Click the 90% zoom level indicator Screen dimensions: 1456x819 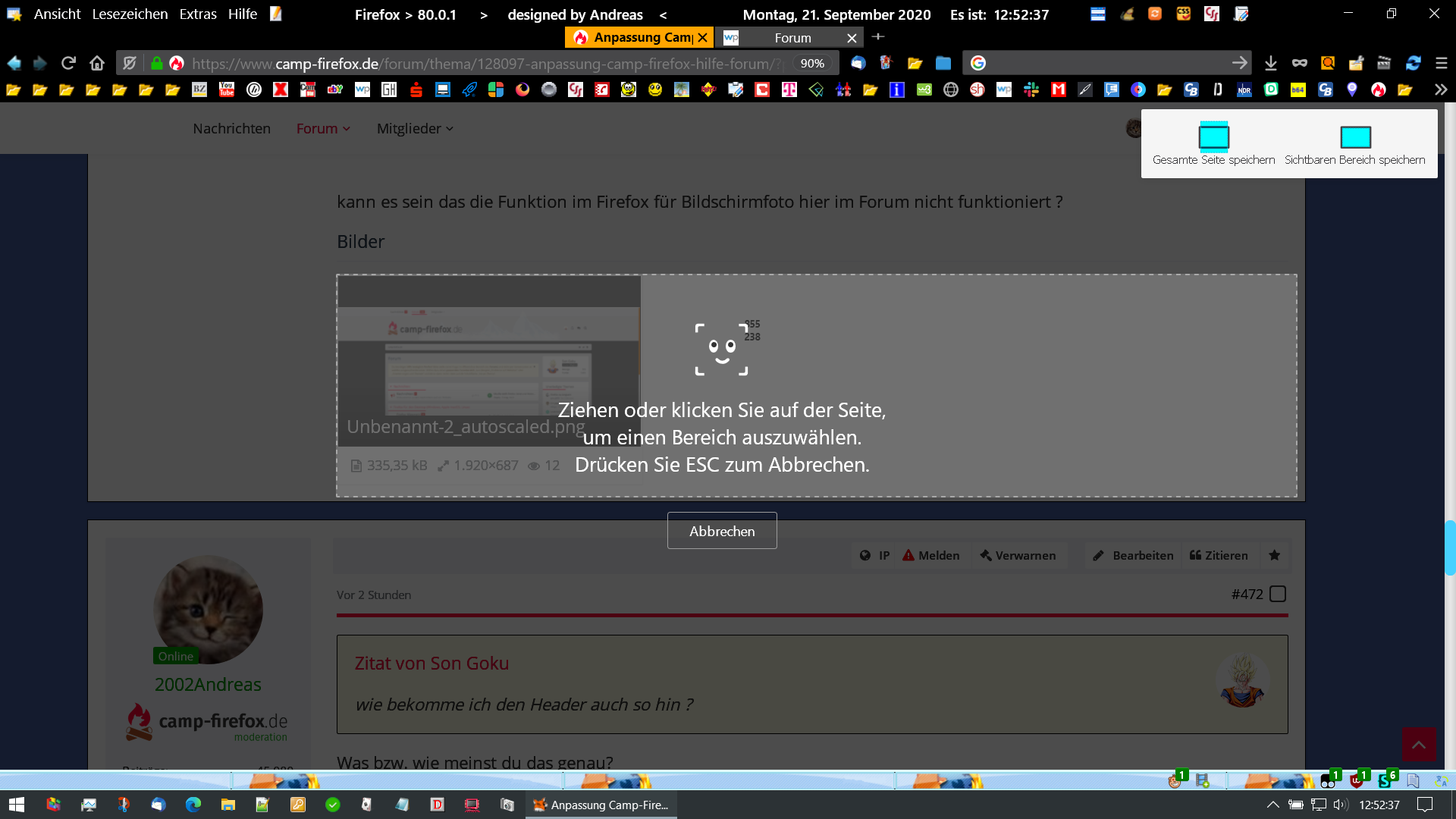tap(812, 63)
